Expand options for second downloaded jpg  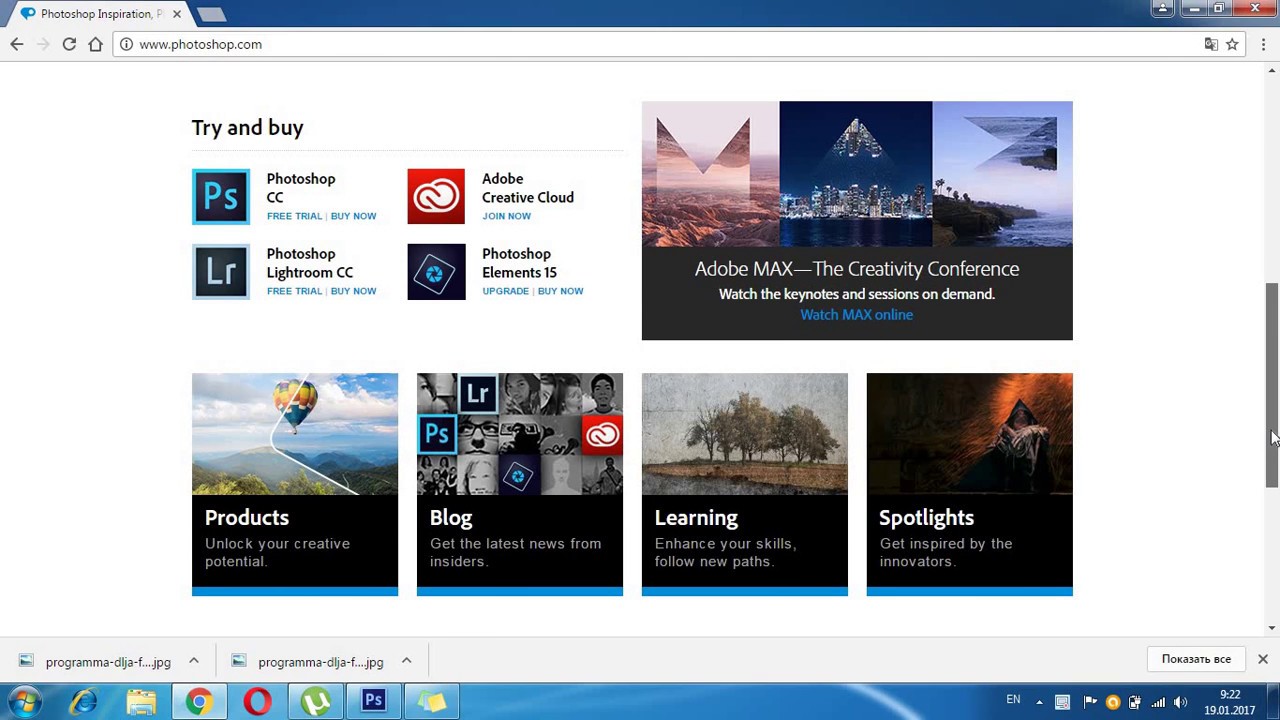(x=407, y=661)
